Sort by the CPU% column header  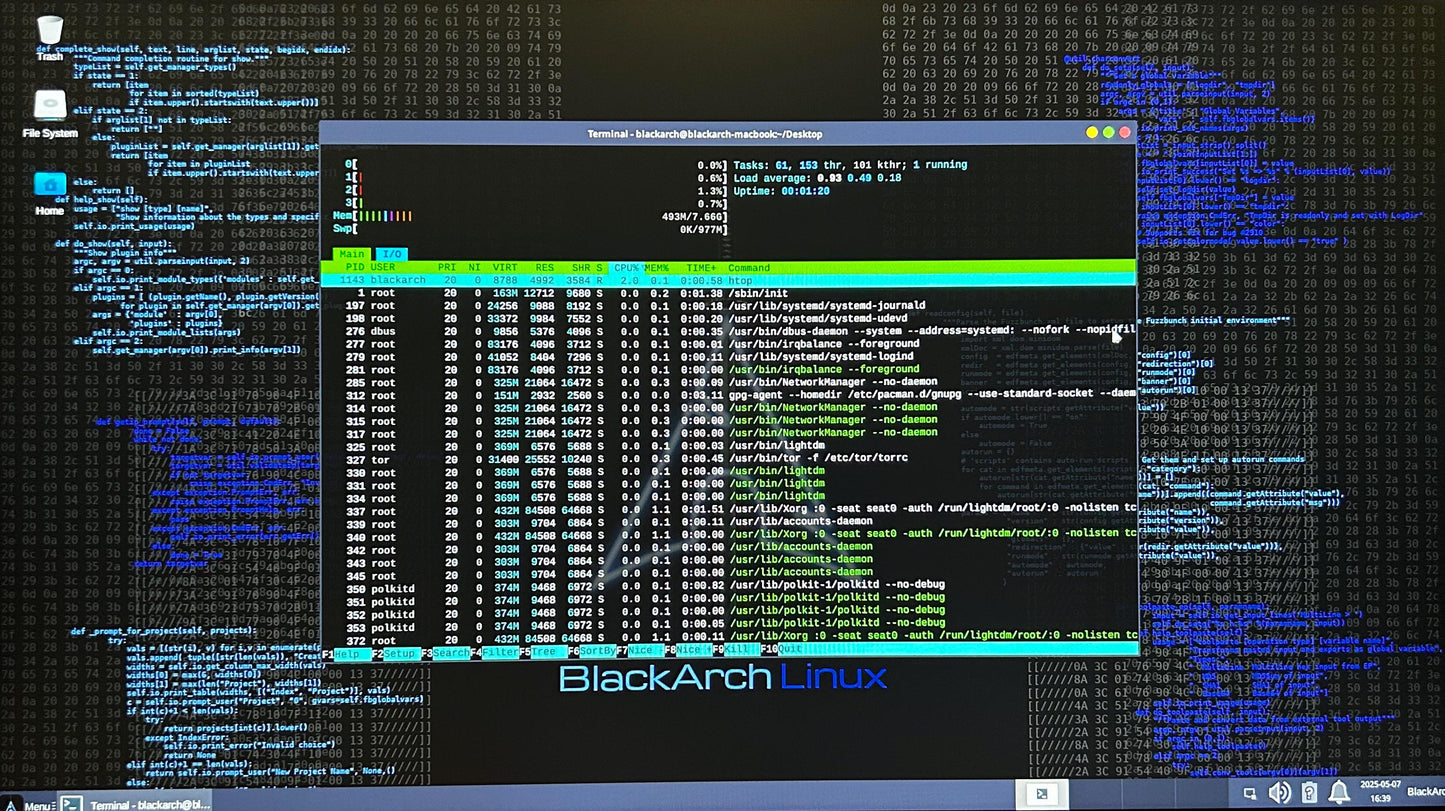[x=626, y=268]
